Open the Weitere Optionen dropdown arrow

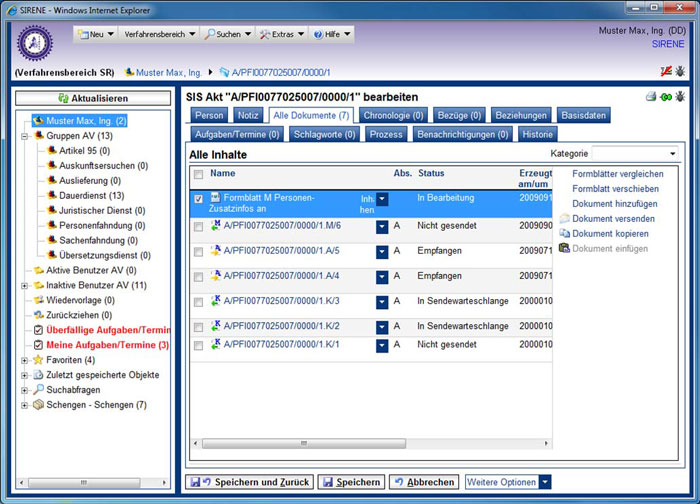(x=545, y=482)
